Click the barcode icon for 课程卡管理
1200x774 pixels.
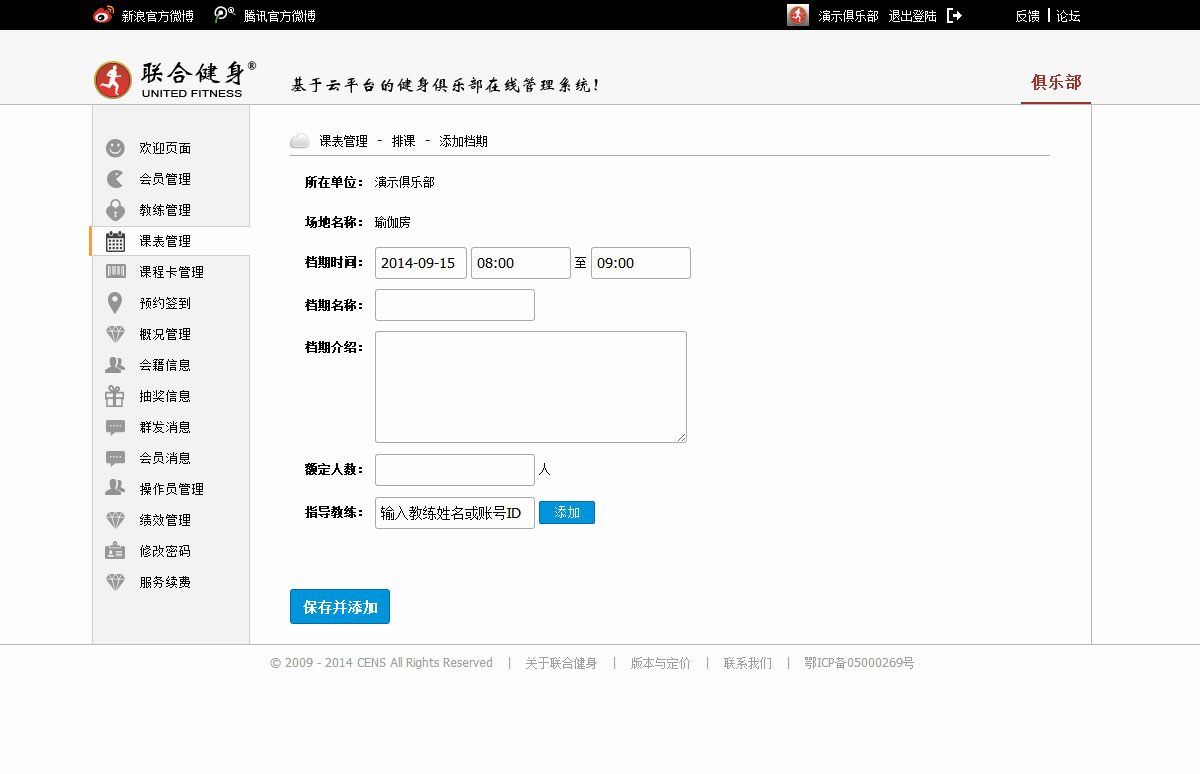[116, 272]
